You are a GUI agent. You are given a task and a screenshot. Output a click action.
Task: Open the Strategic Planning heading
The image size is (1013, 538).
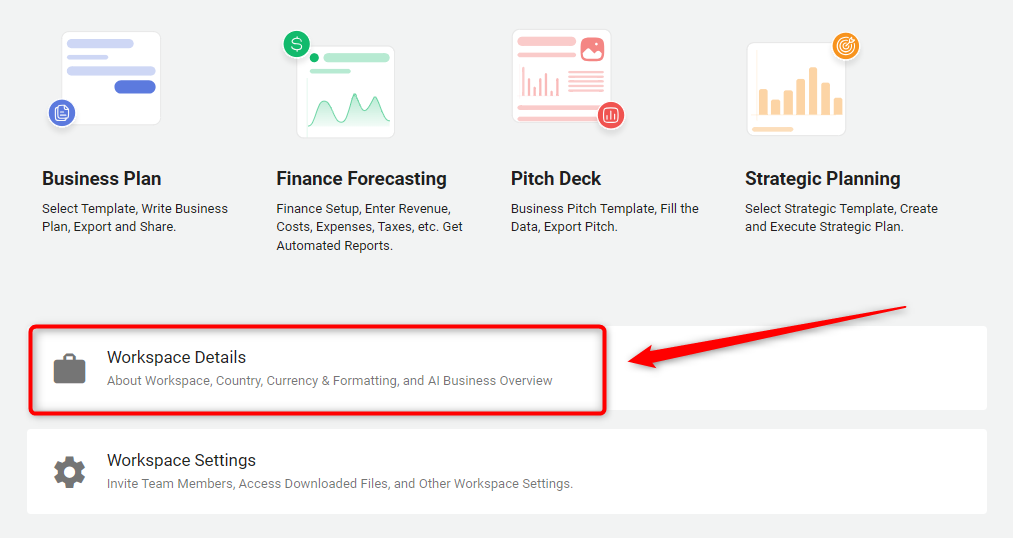(822, 179)
